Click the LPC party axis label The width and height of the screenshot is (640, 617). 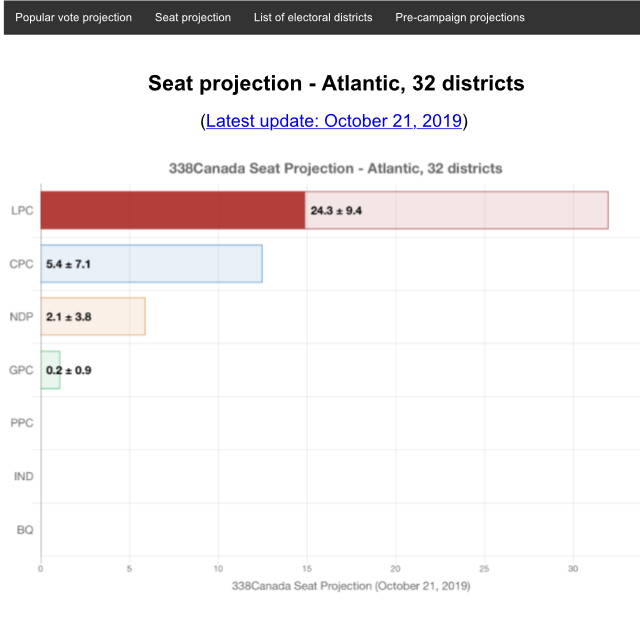[22, 210]
